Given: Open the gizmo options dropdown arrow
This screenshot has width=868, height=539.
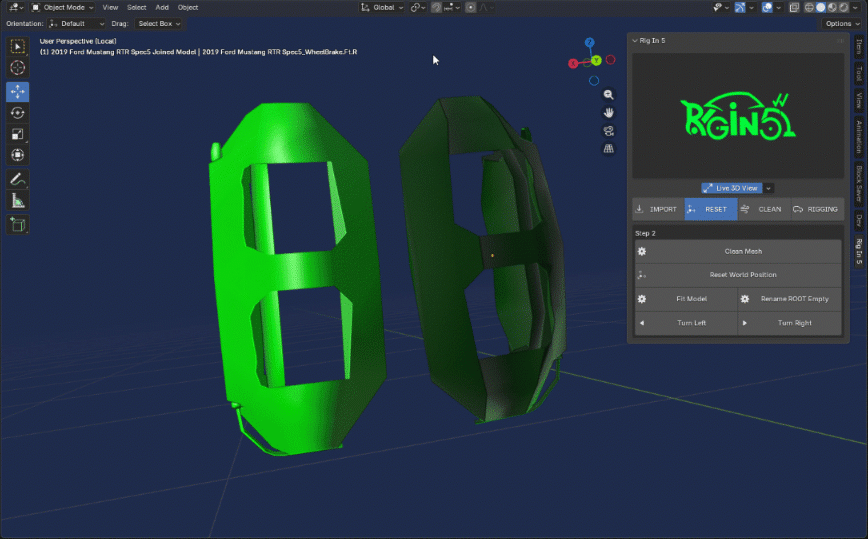Looking at the screenshot, I should [x=751, y=7].
